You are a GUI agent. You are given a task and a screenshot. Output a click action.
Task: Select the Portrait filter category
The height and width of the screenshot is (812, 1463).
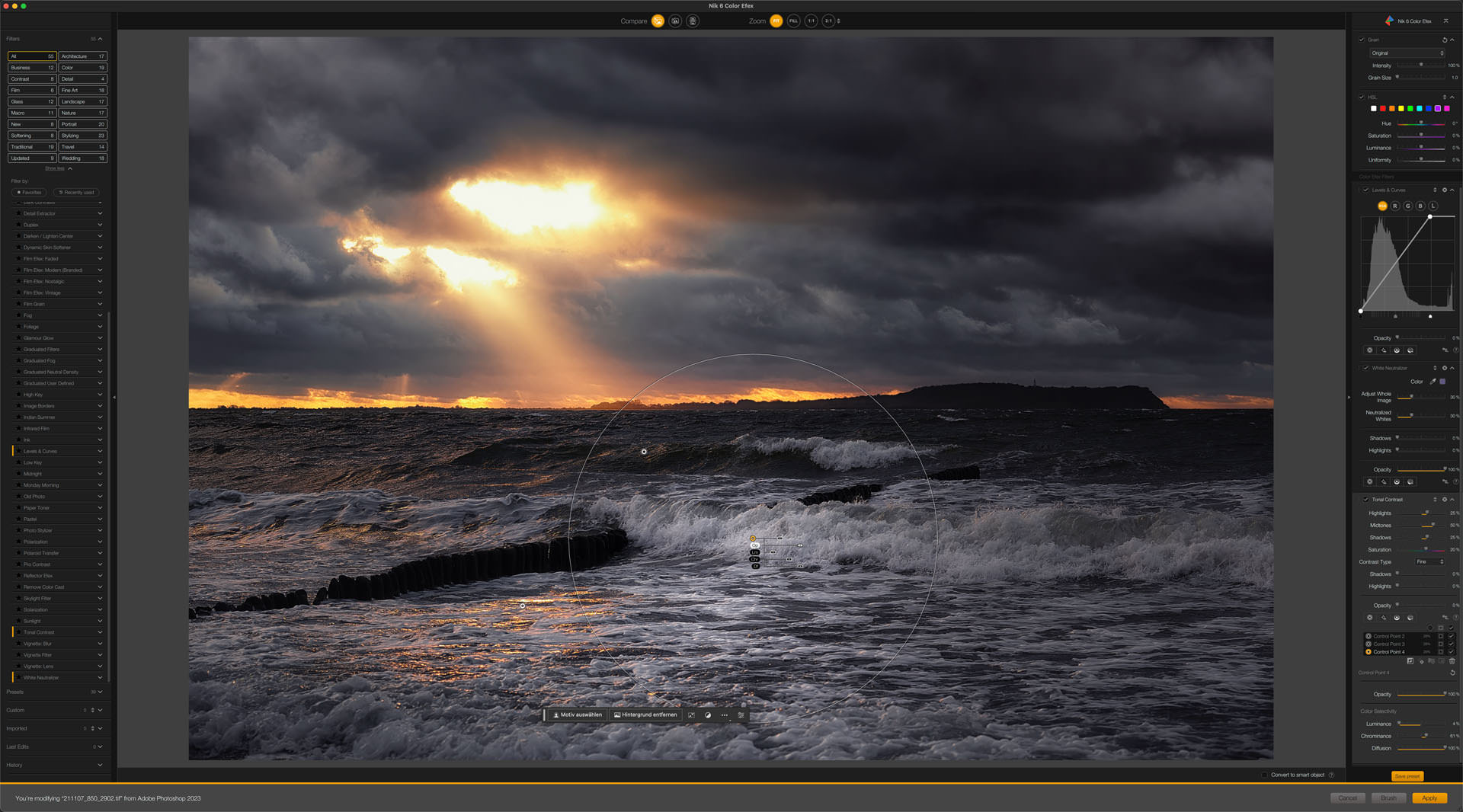click(x=82, y=124)
